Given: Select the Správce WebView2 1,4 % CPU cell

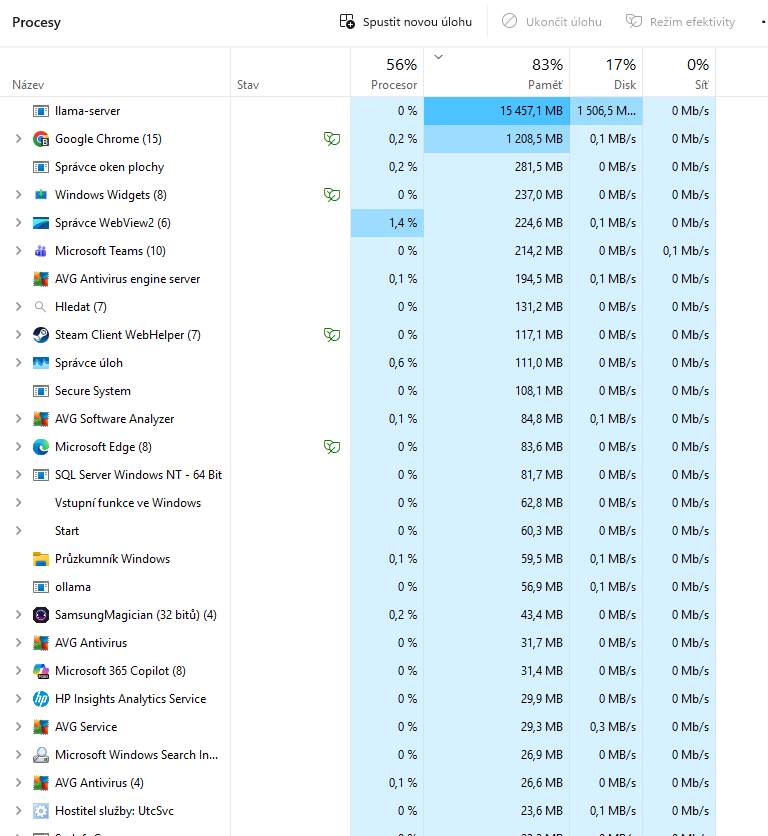Looking at the screenshot, I should (x=387, y=223).
